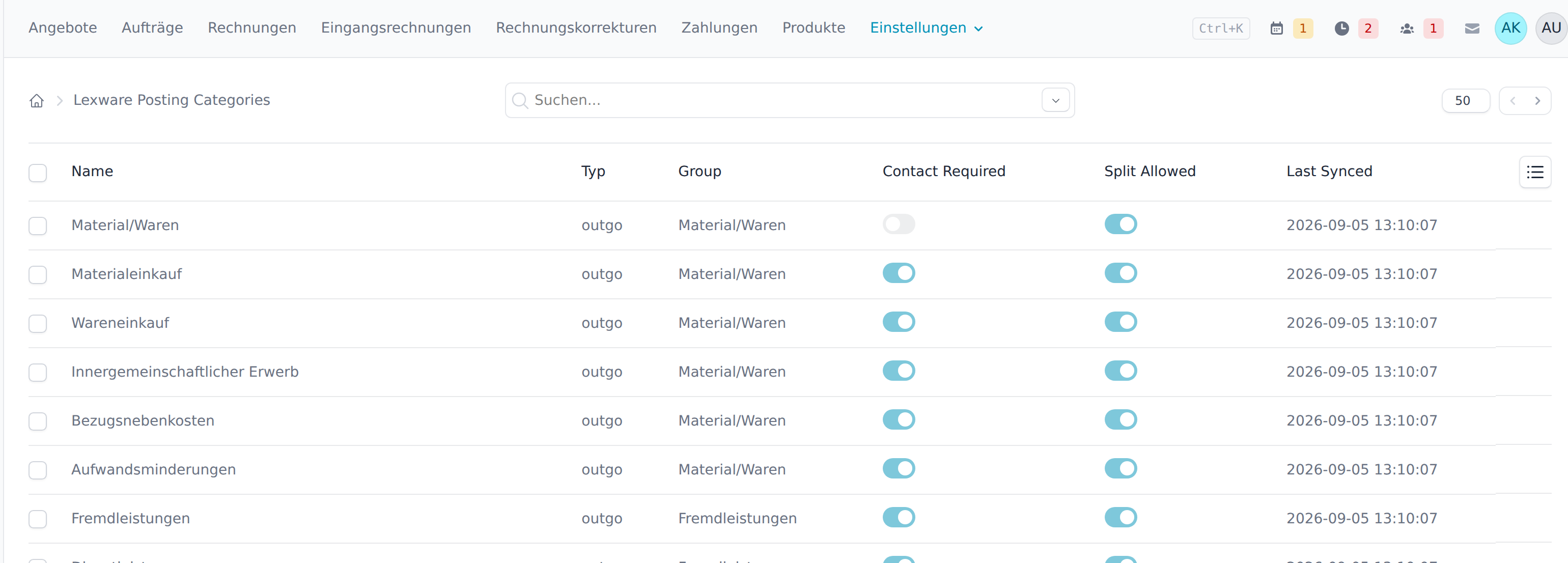This screenshot has width=1568, height=563.
Task: Check the Wareneinkauf row checkbox
Action: click(x=38, y=323)
